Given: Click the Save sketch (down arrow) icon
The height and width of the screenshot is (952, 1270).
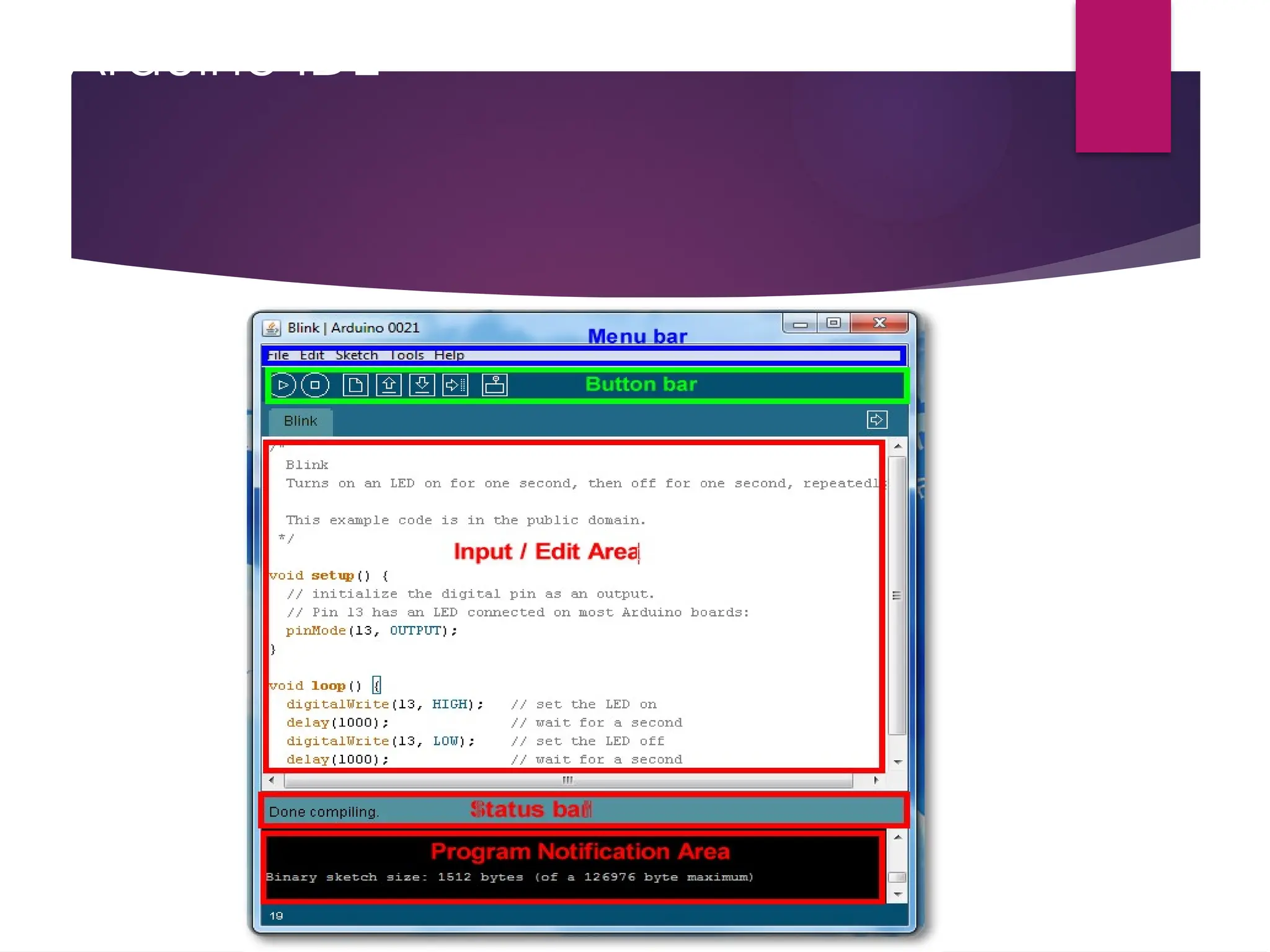Looking at the screenshot, I should point(422,385).
